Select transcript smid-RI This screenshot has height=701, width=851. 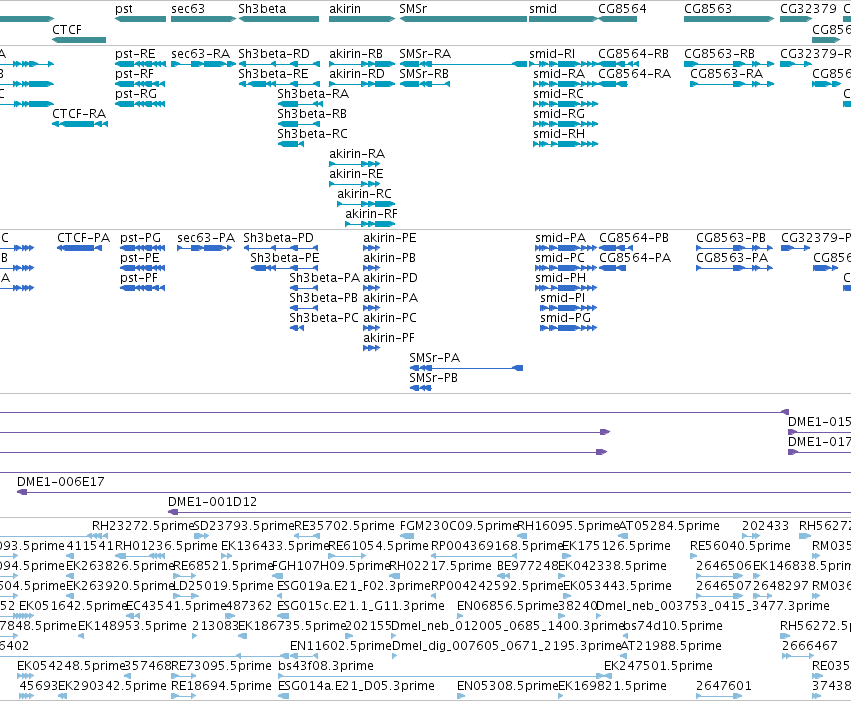tap(563, 64)
